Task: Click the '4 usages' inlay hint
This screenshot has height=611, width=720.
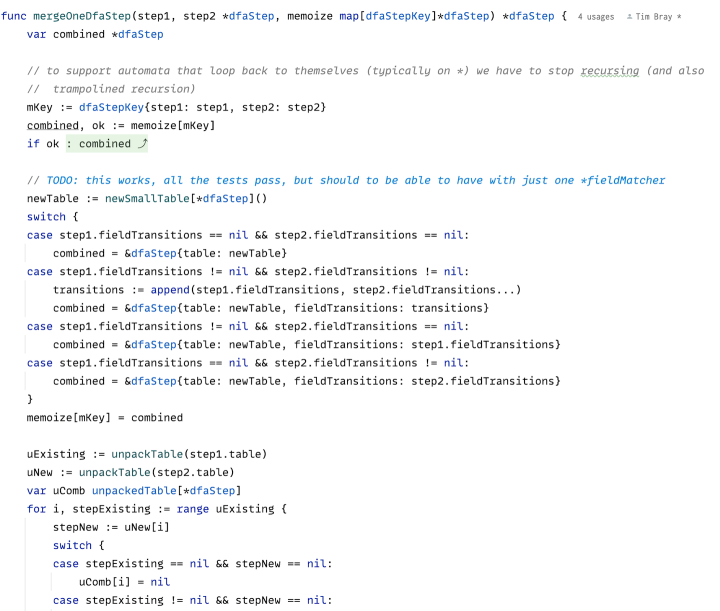Action: coord(596,17)
